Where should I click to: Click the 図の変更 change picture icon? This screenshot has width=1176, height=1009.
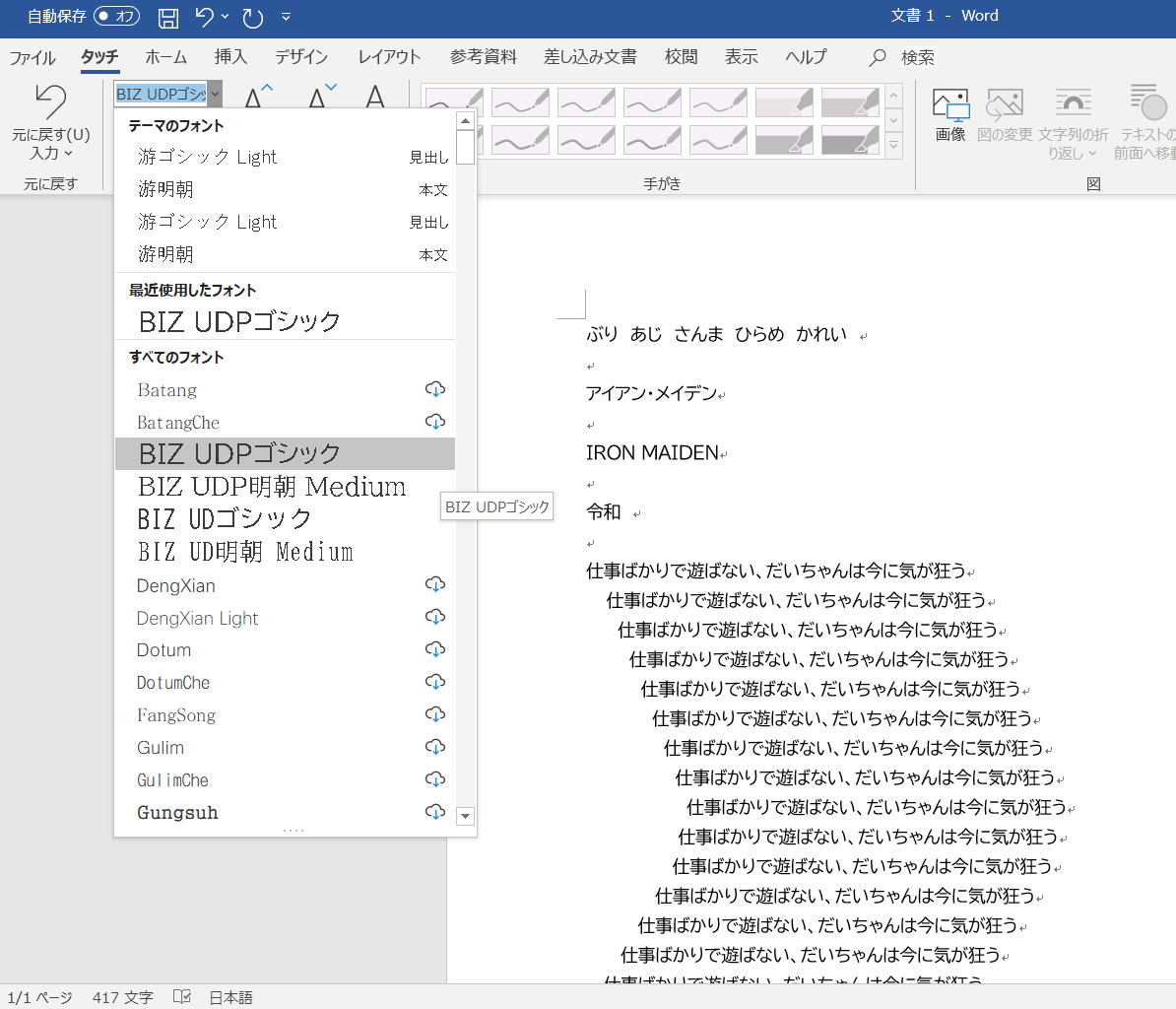pos(1005,114)
